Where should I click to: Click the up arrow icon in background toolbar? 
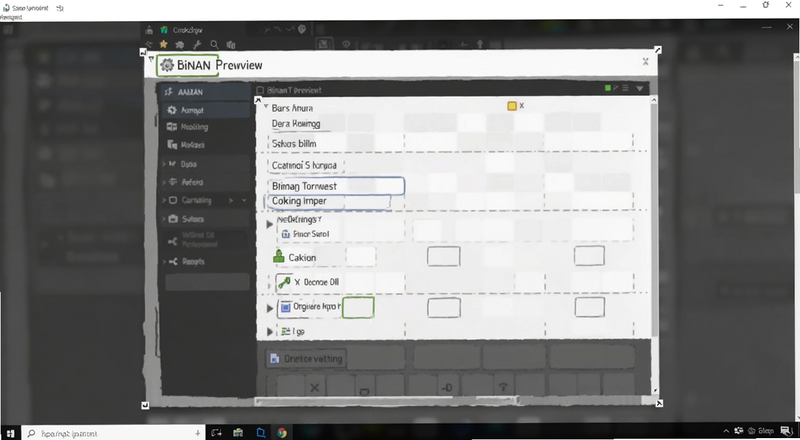coord(480,44)
